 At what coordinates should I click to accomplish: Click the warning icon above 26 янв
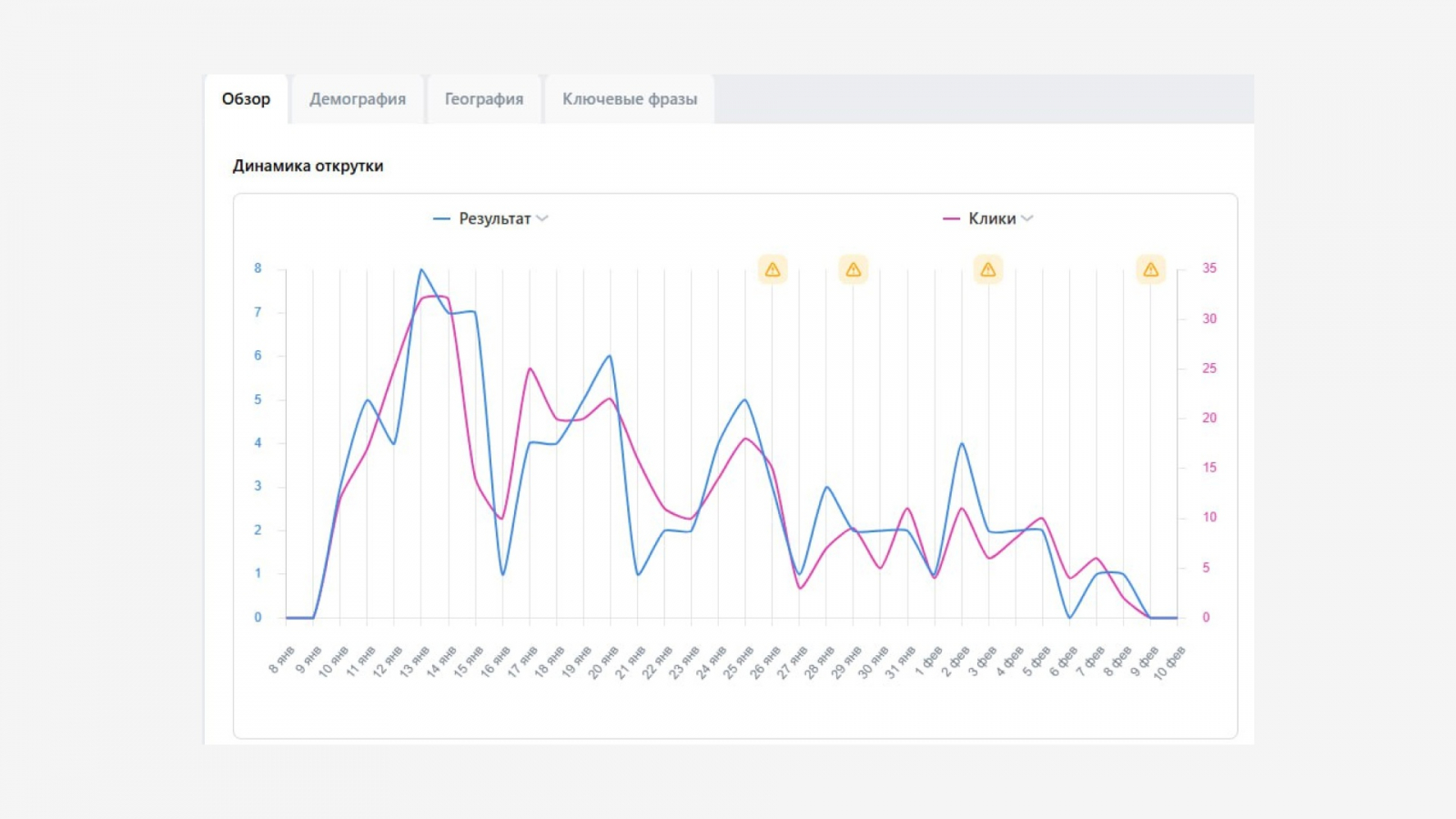(773, 269)
